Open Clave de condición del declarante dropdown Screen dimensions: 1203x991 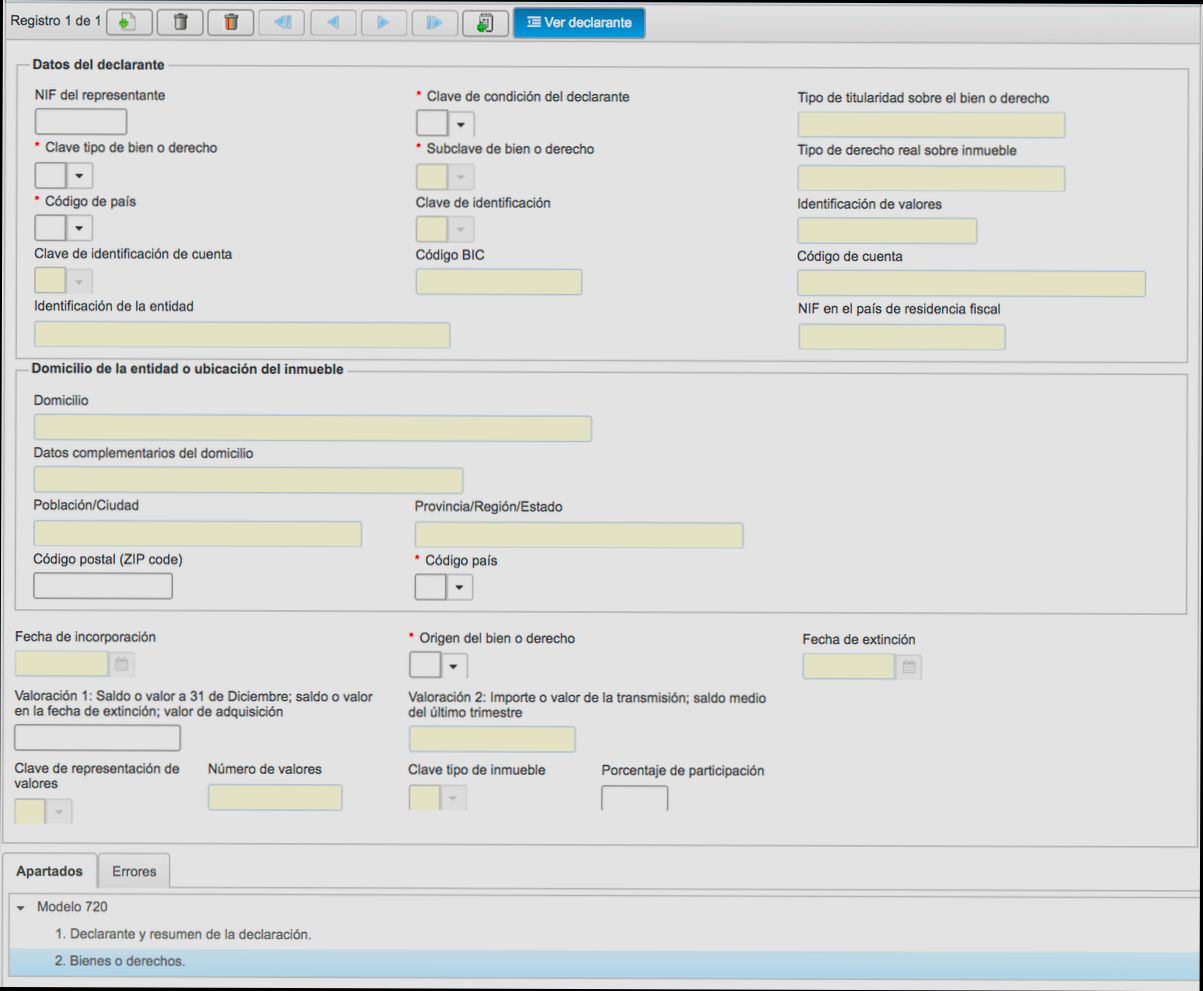point(460,124)
